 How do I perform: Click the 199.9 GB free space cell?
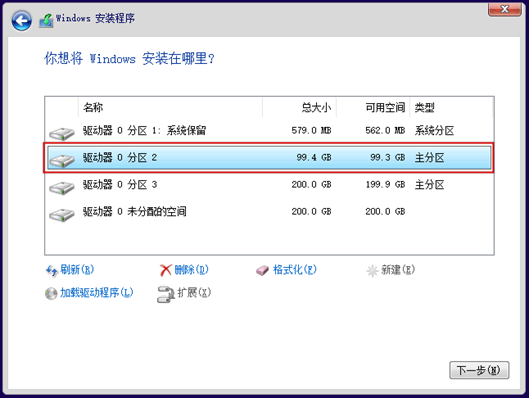click(x=385, y=184)
